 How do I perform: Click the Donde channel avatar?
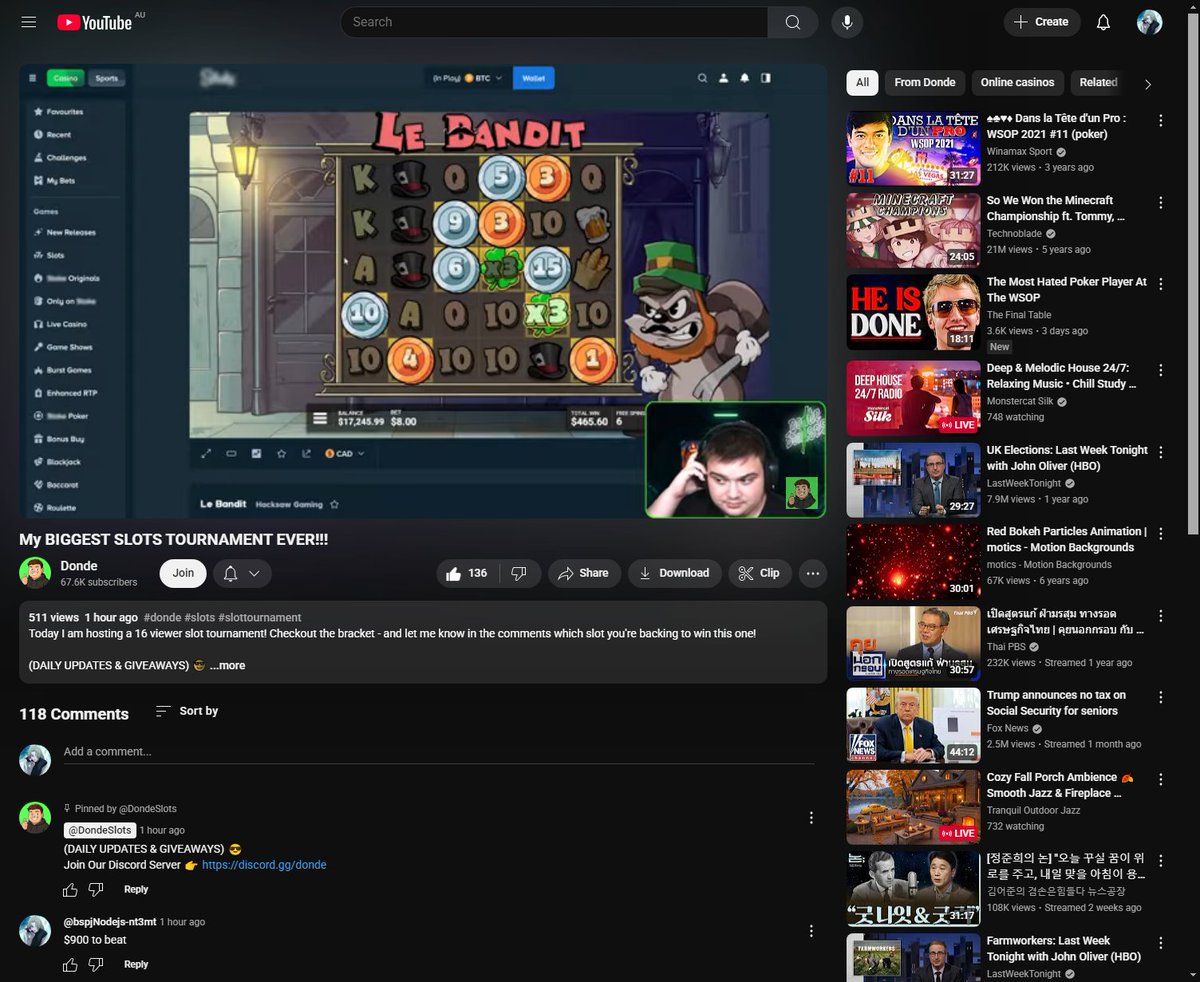tap(35, 573)
